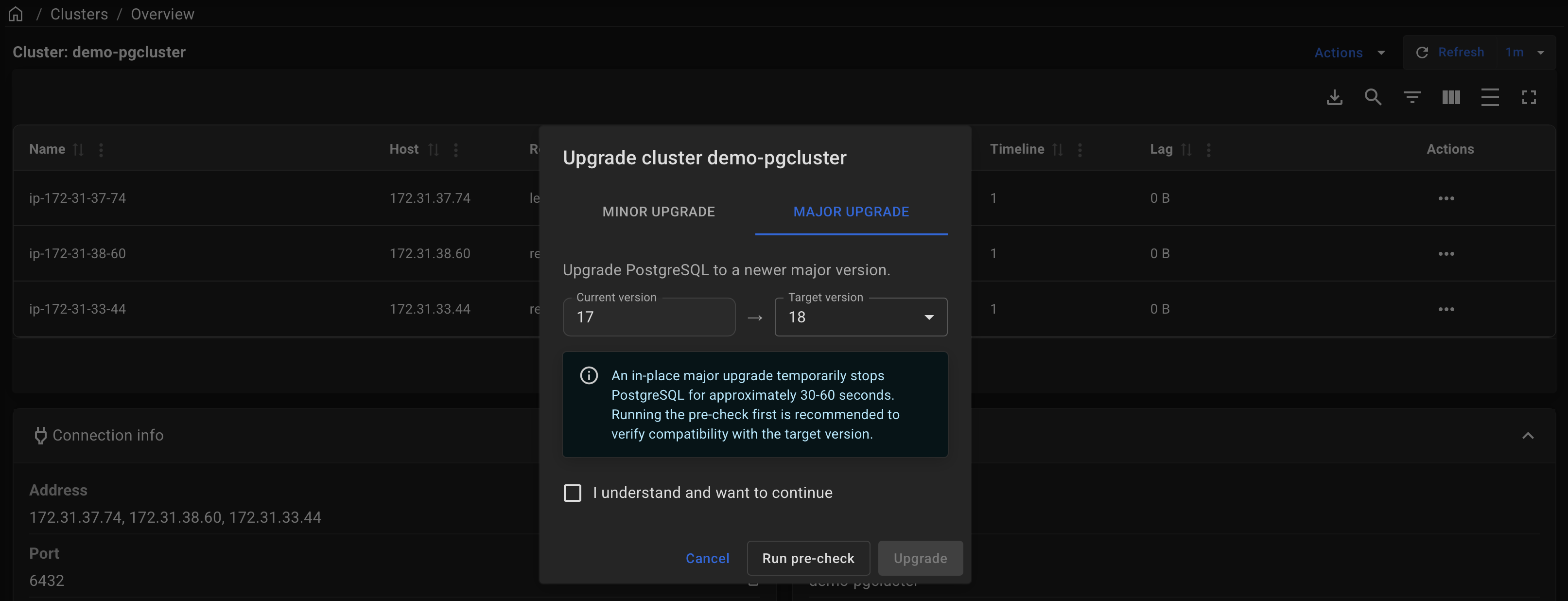Check I understand and want to continue
Image resolution: width=1568 pixels, height=601 pixels.
point(573,493)
